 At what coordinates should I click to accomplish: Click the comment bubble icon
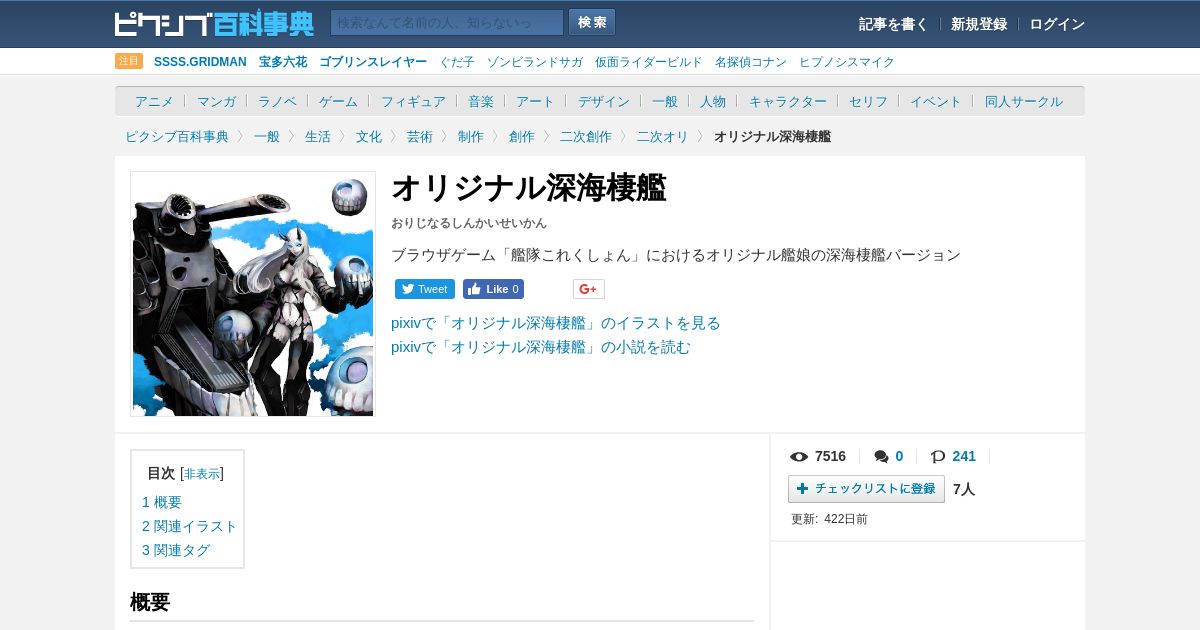881,457
